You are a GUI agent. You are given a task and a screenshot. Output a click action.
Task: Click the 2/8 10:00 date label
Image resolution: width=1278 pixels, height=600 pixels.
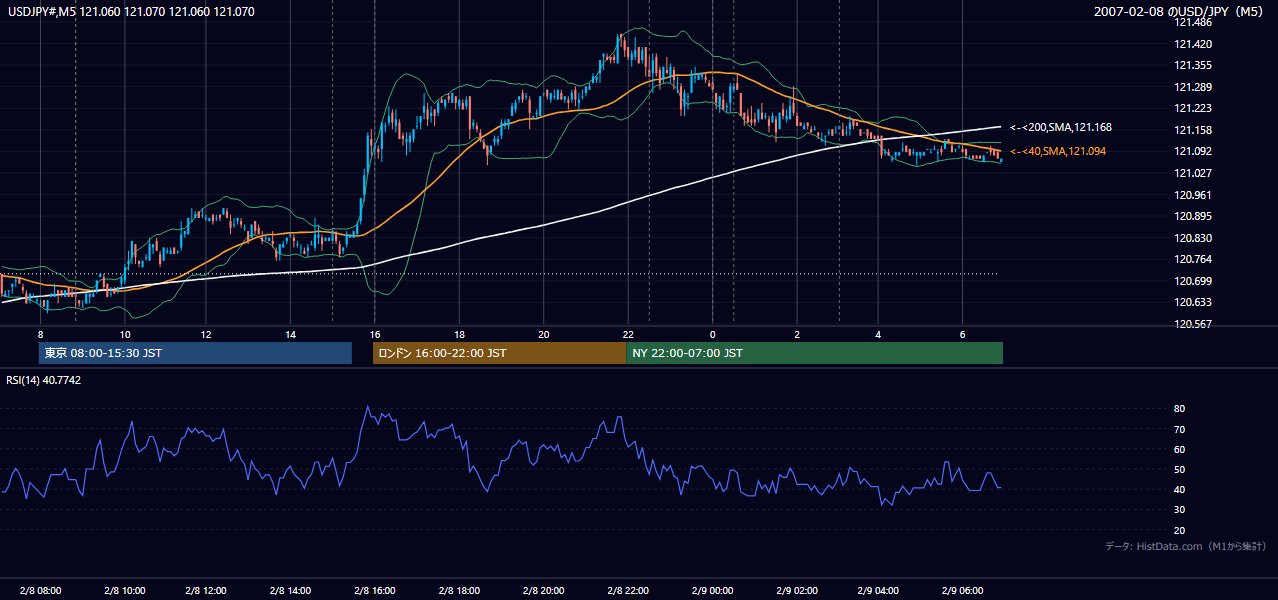tap(125, 589)
